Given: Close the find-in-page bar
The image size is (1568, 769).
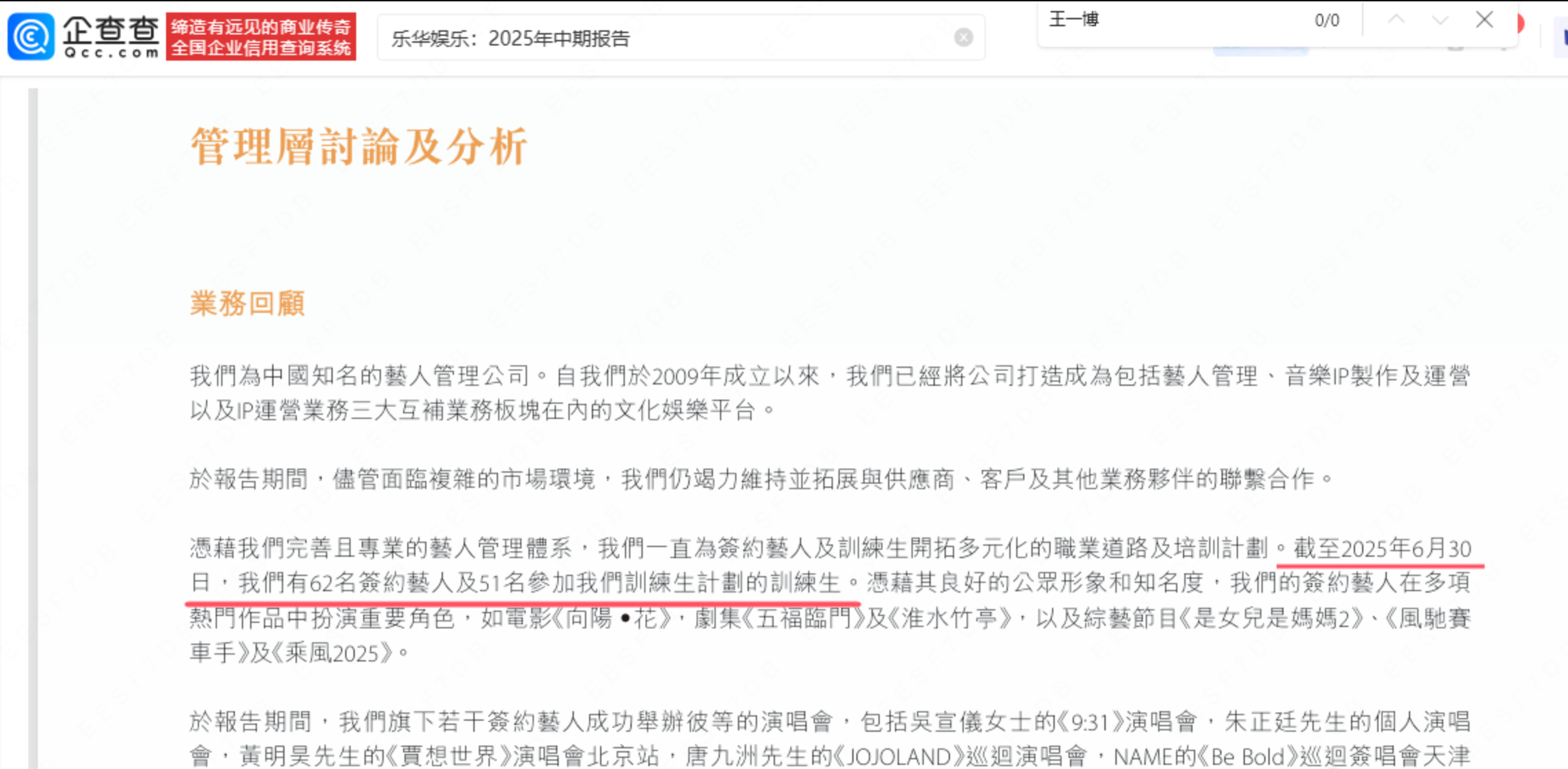Looking at the screenshot, I should pos(1485,19).
